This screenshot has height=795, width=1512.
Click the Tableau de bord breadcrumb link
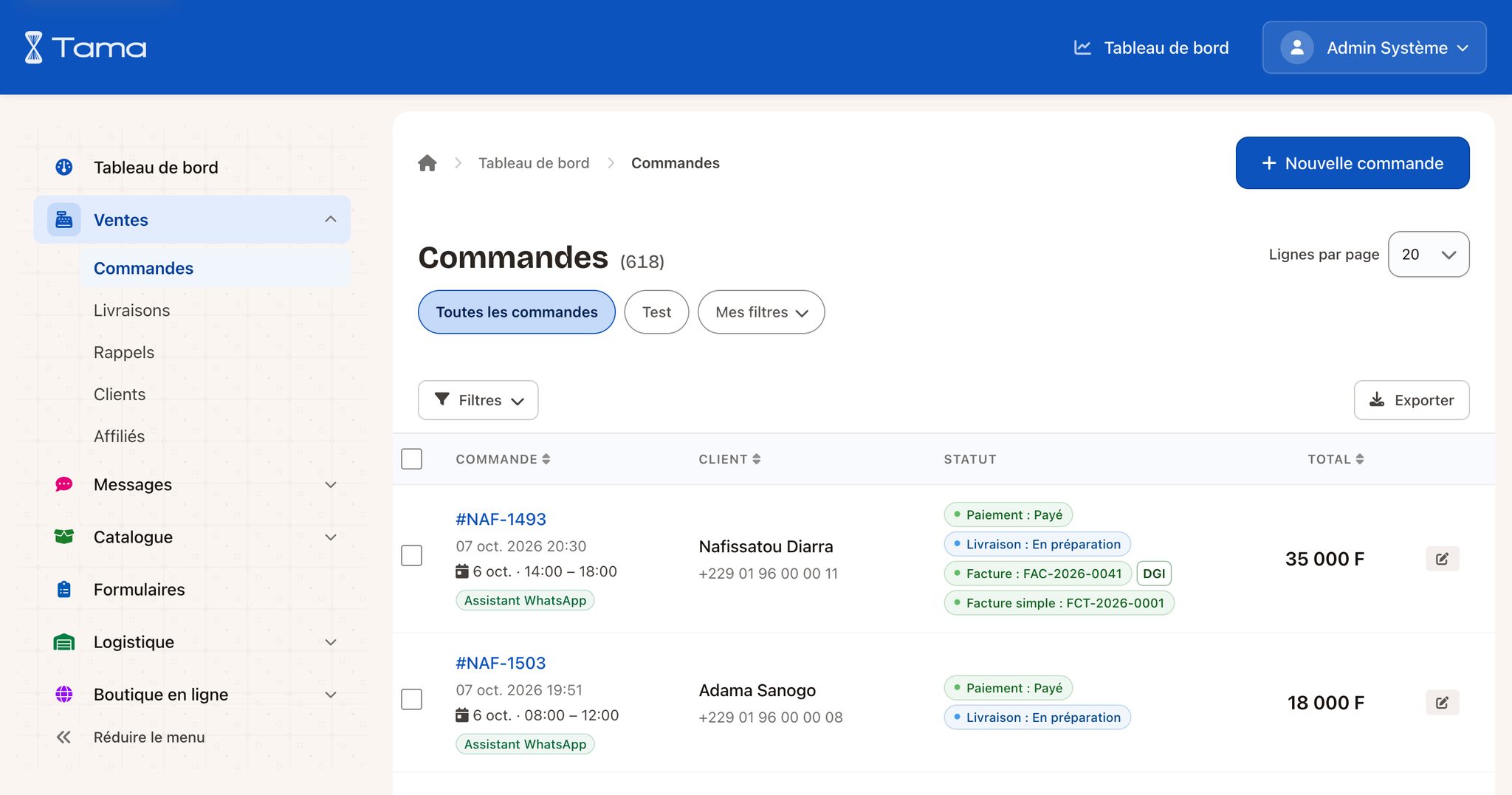(534, 163)
